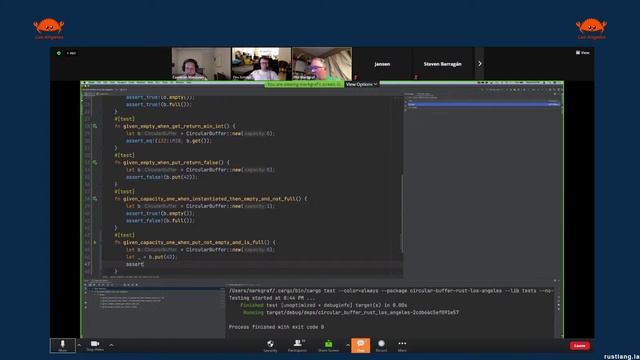The image size is (640, 360).
Task: Click the 'You are viewing markgraf's screen' banner
Action: (304, 84)
